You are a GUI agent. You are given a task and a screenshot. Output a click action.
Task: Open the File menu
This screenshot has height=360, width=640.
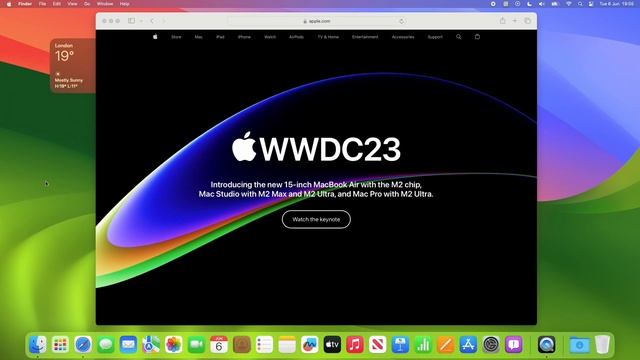point(42,4)
